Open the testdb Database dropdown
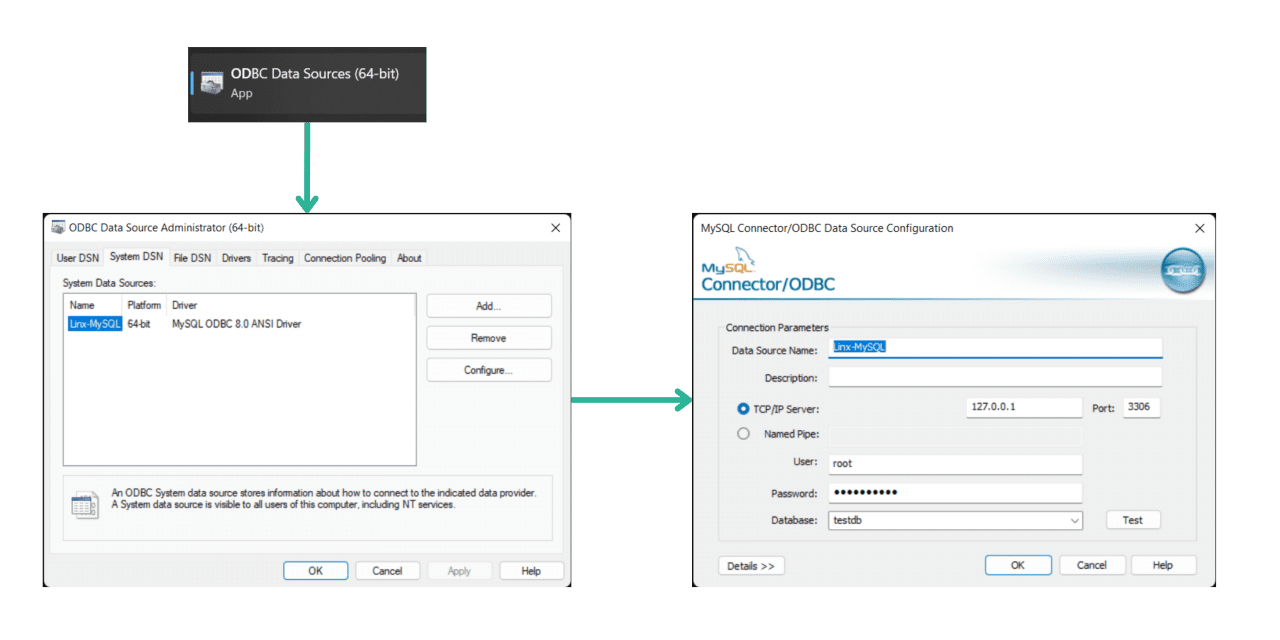This screenshot has width=1280, height=640. (1075, 520)
